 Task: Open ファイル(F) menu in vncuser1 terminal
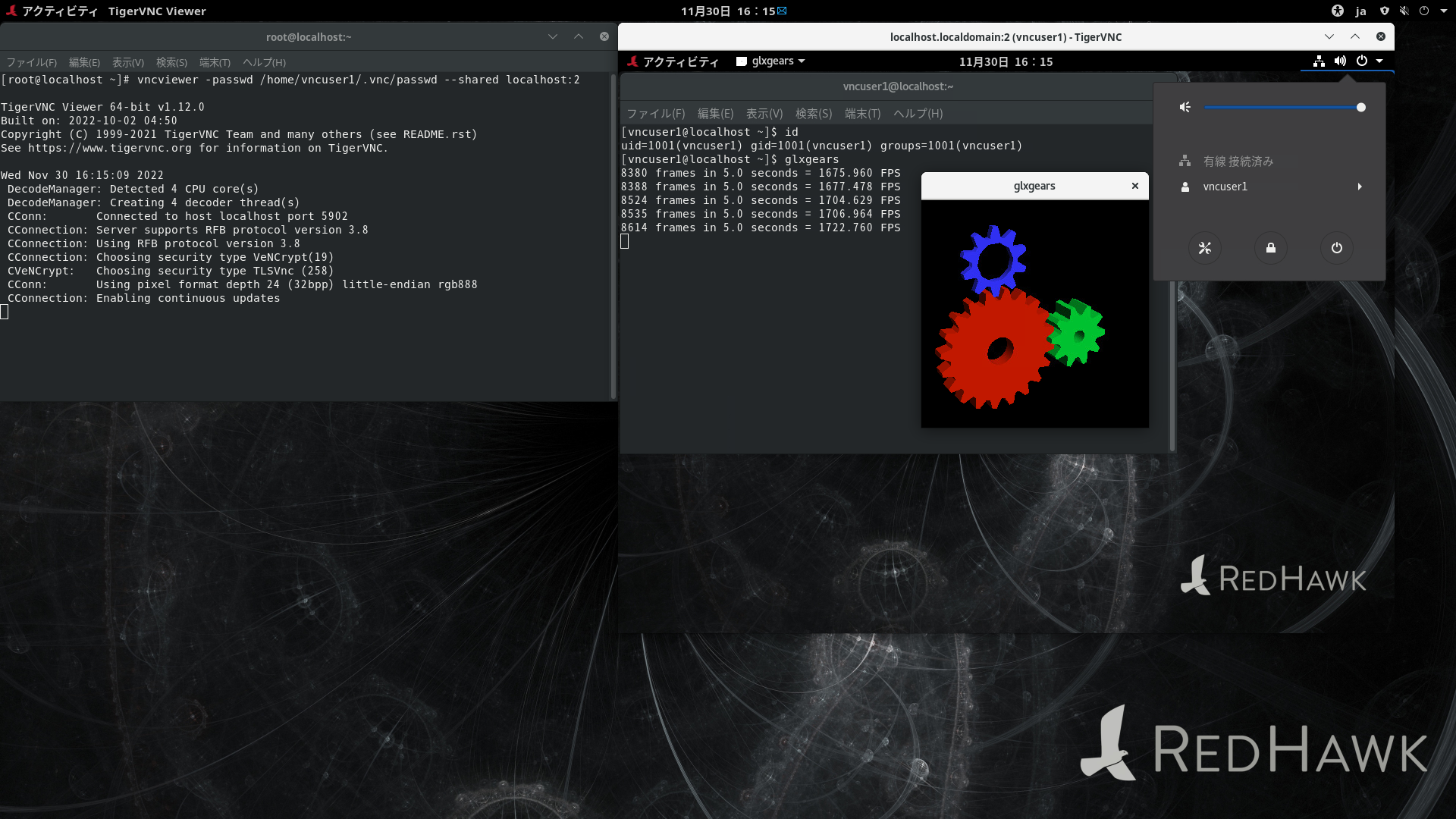(655, 114)
